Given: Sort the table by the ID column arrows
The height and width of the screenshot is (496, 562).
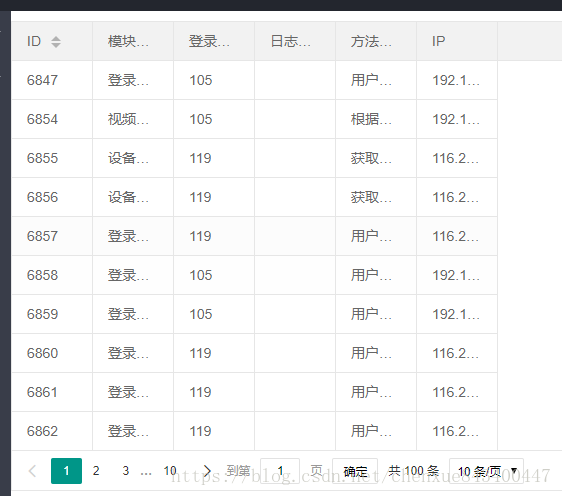Looking at the screenshot, I should [56, 42].
